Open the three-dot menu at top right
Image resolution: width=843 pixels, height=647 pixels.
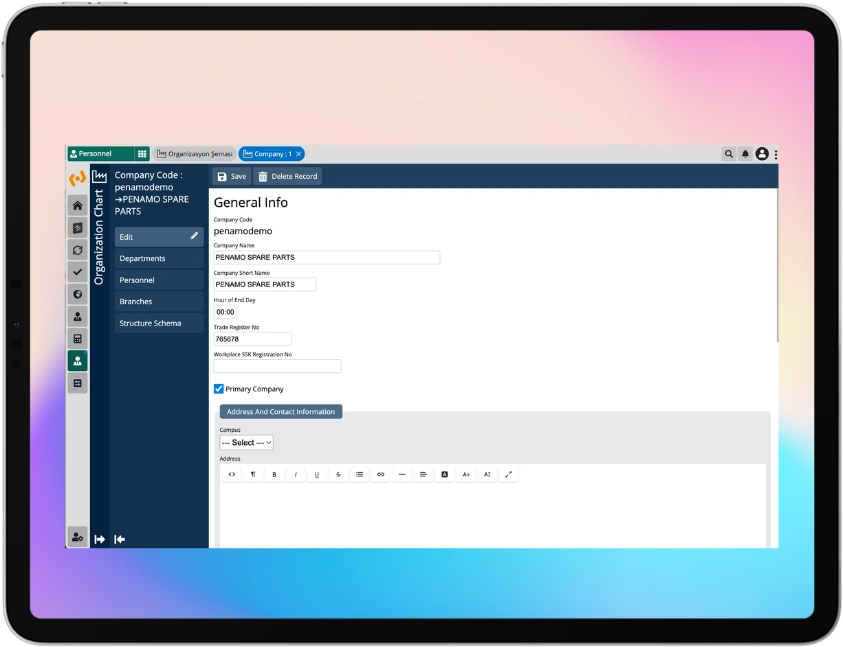point(776,154)
